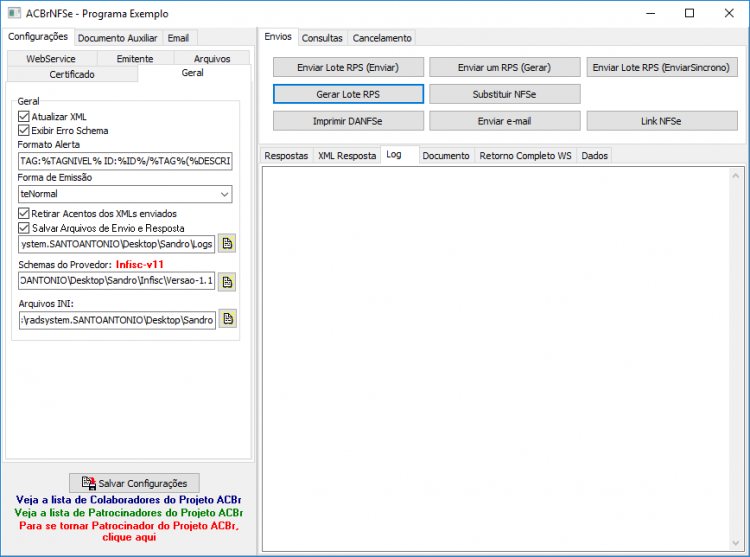Switch to the Consultas tab

tap(322, 38)
